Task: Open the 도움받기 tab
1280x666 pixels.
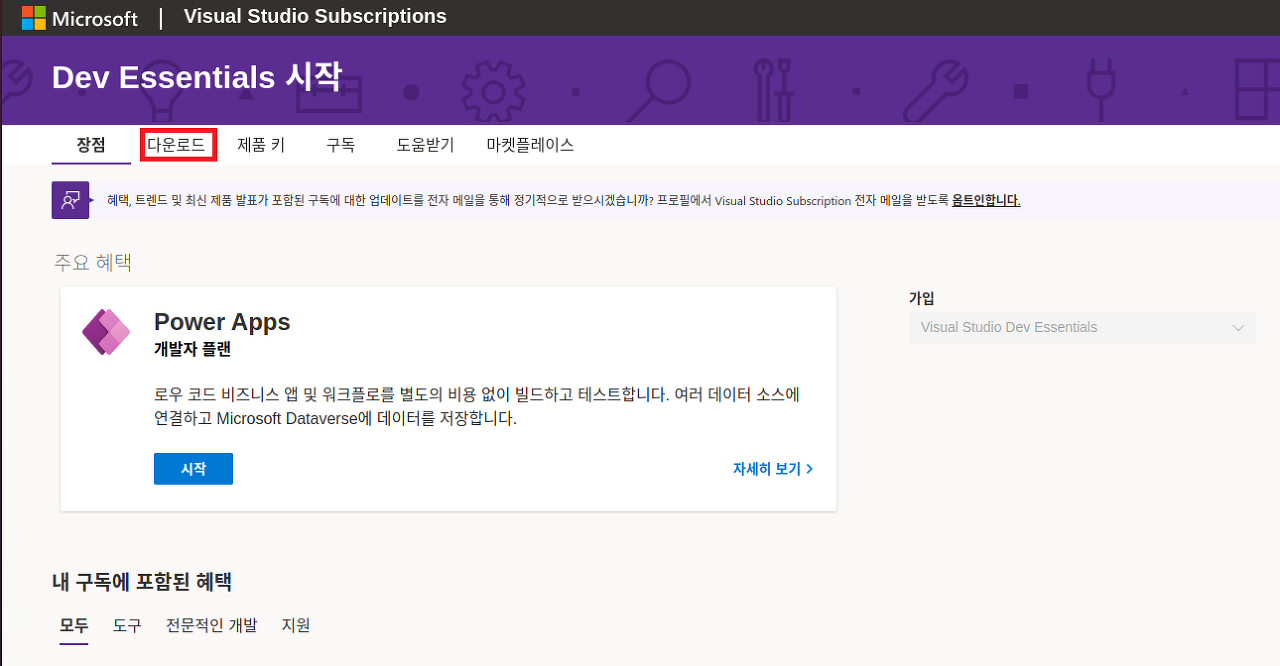Action: [425, 145]
